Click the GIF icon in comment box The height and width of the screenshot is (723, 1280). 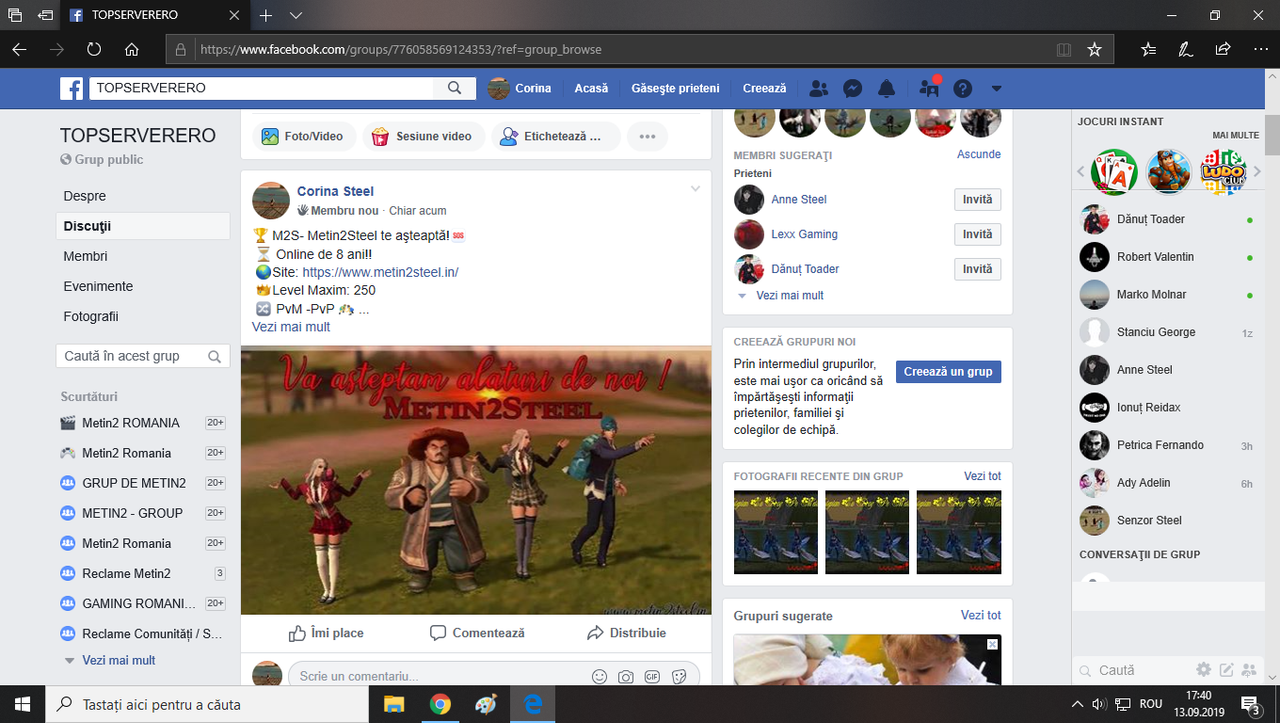(652, 677)
